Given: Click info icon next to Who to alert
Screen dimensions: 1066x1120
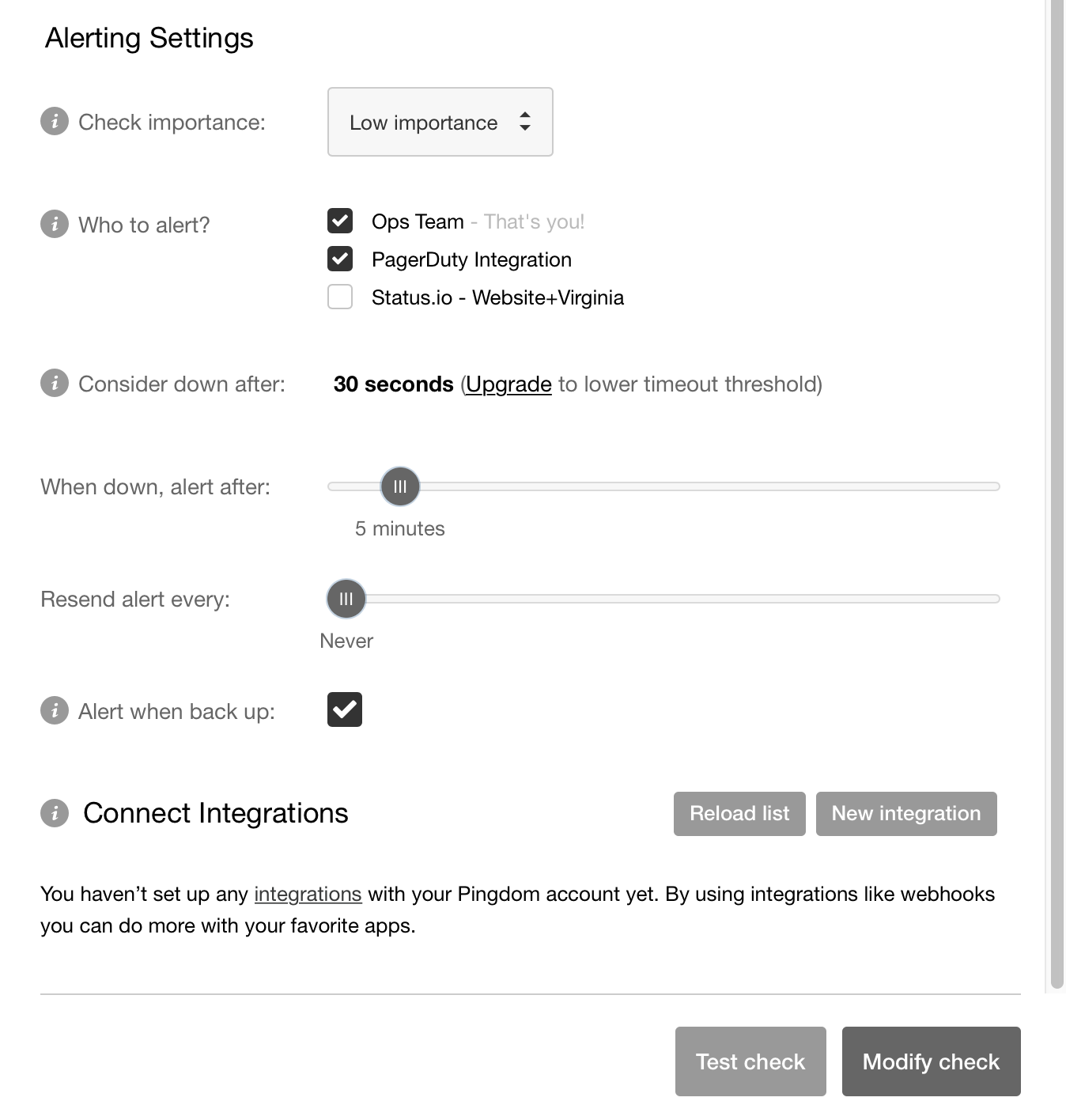Looking at the screenshot, I should 55,224.
